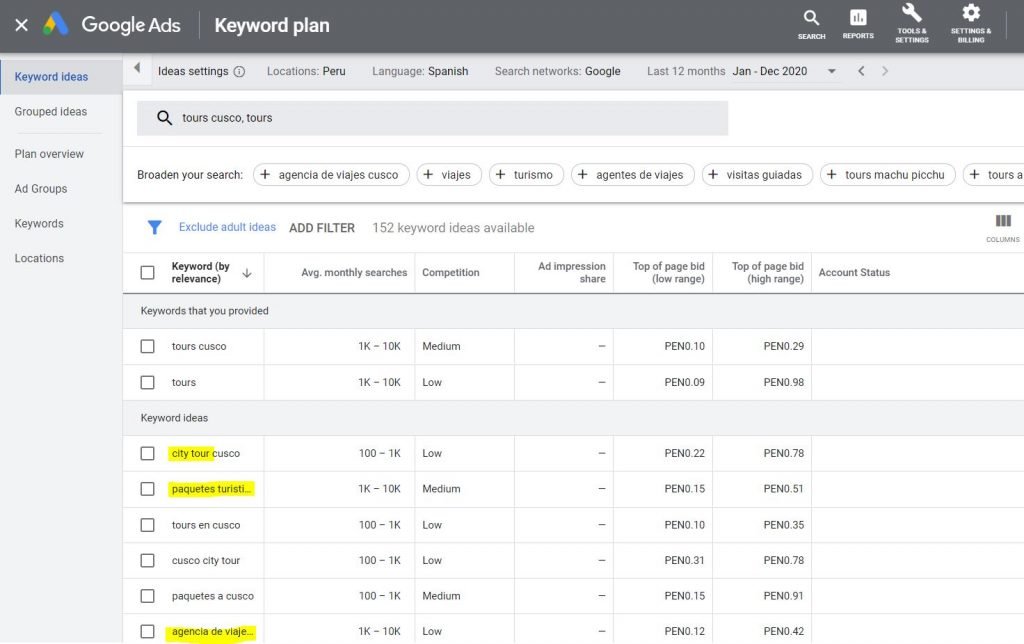The width and height of the screenshot is (1024, 644).
Task: Click Account Status column header
Action: tap(854, 272)
